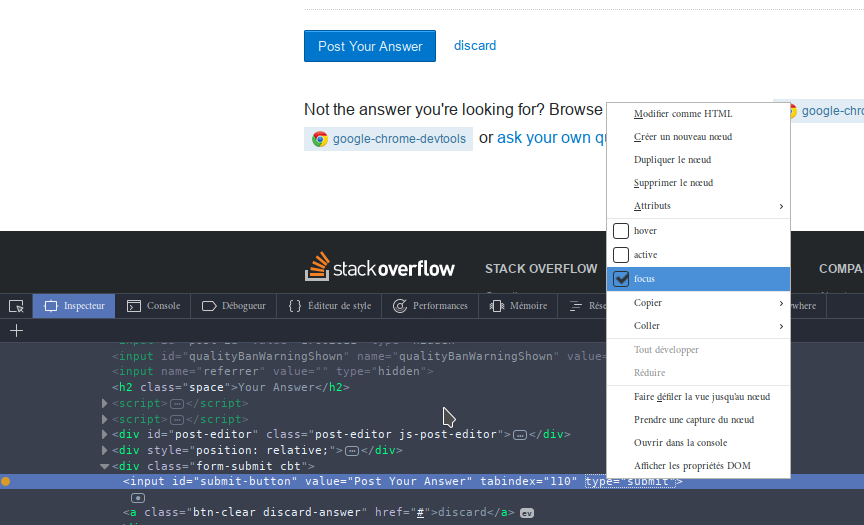
Task: Select the btn-clear discard-answer anchor node
Action: pos(318,512)
